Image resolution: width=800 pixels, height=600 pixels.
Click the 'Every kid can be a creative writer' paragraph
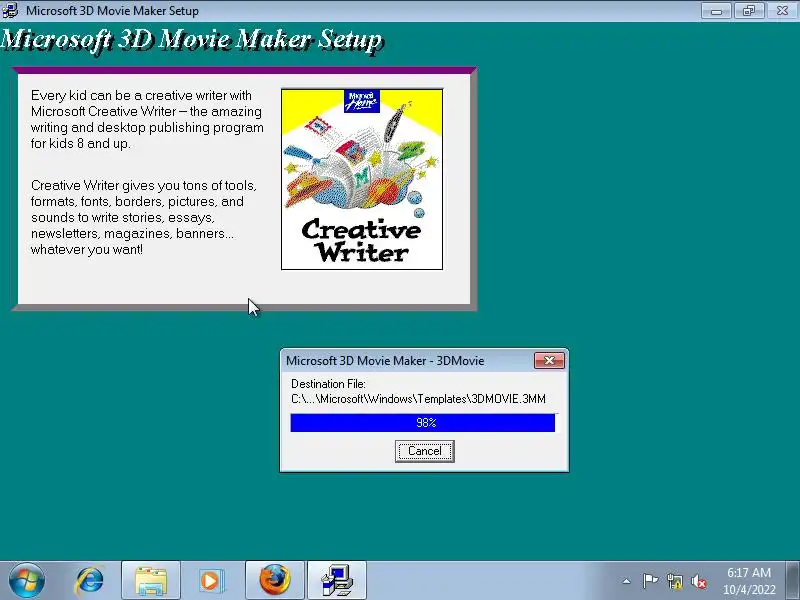click(147, 119)
